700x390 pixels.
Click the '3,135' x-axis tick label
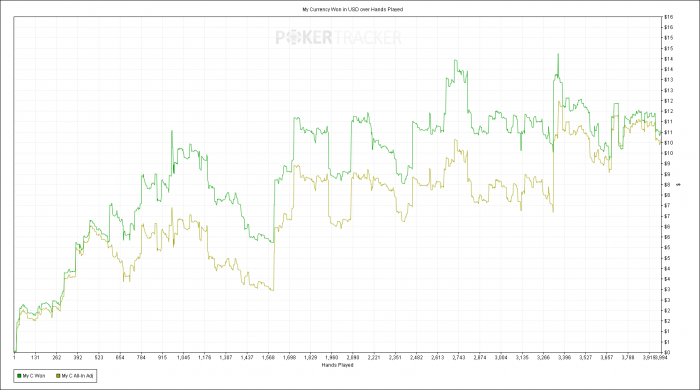click(x=522, y=357)
